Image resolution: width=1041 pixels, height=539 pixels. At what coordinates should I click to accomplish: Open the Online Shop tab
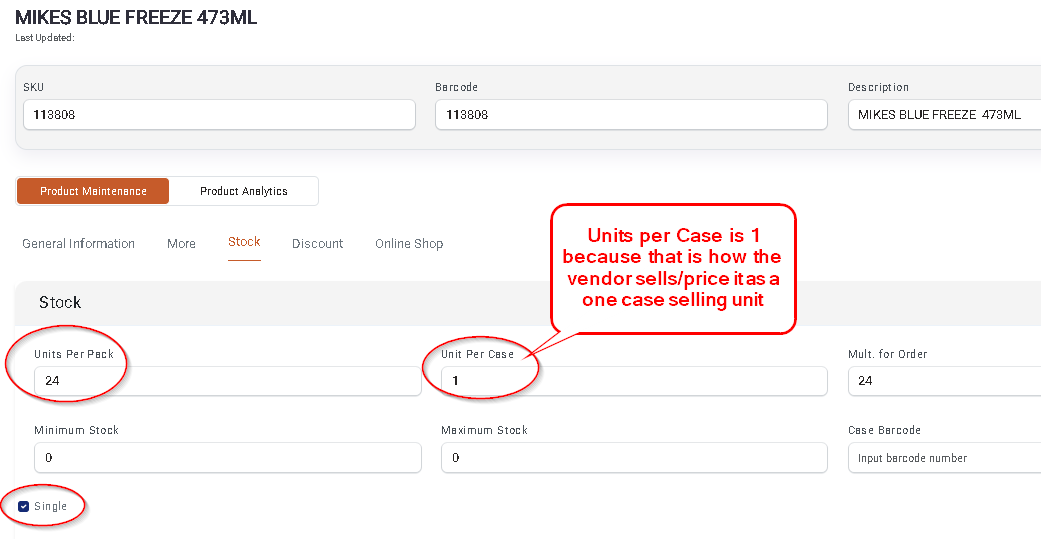click(x=409, y=244)
